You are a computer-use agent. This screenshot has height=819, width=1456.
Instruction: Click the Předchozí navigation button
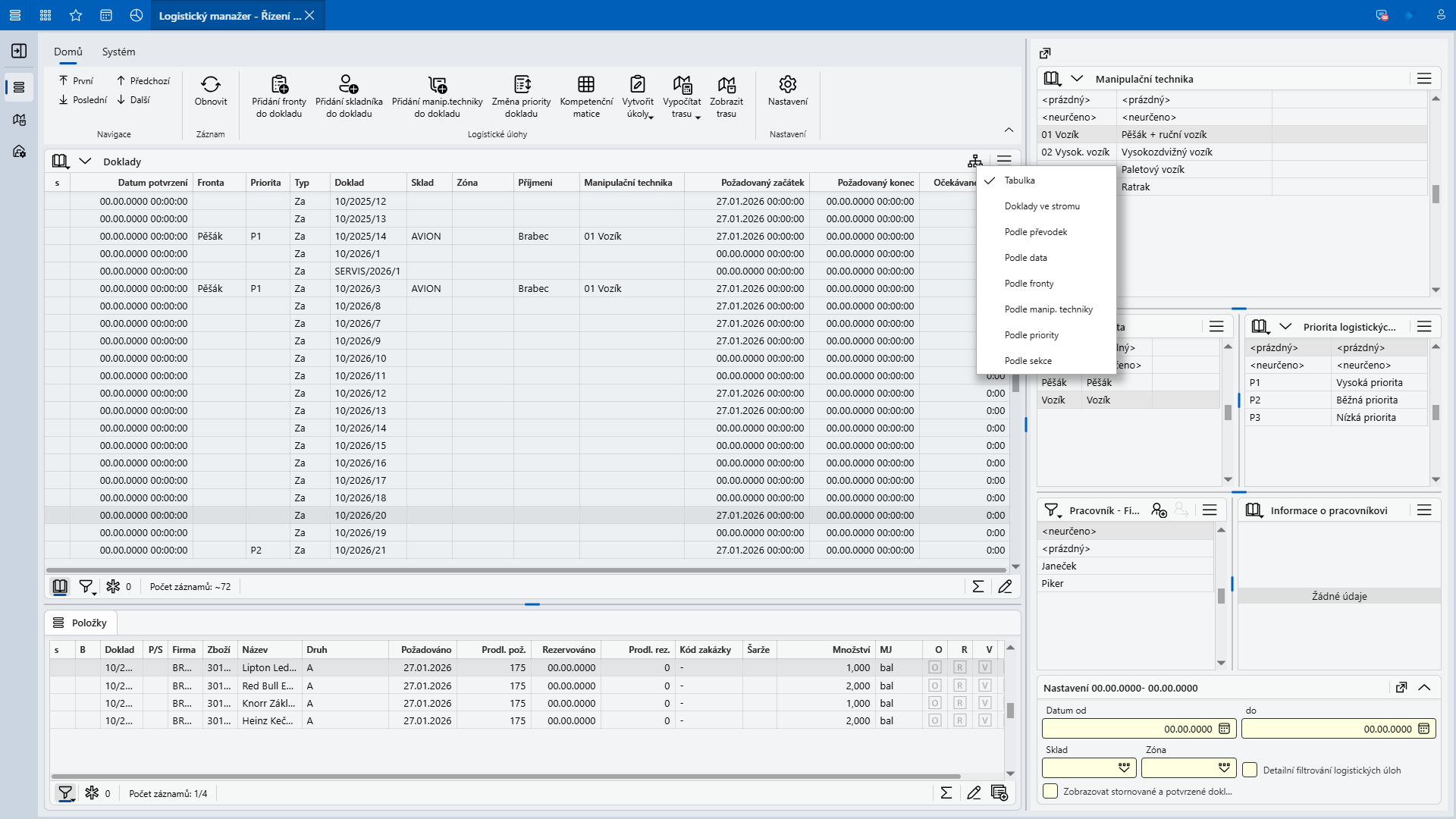tap(143, 80)
